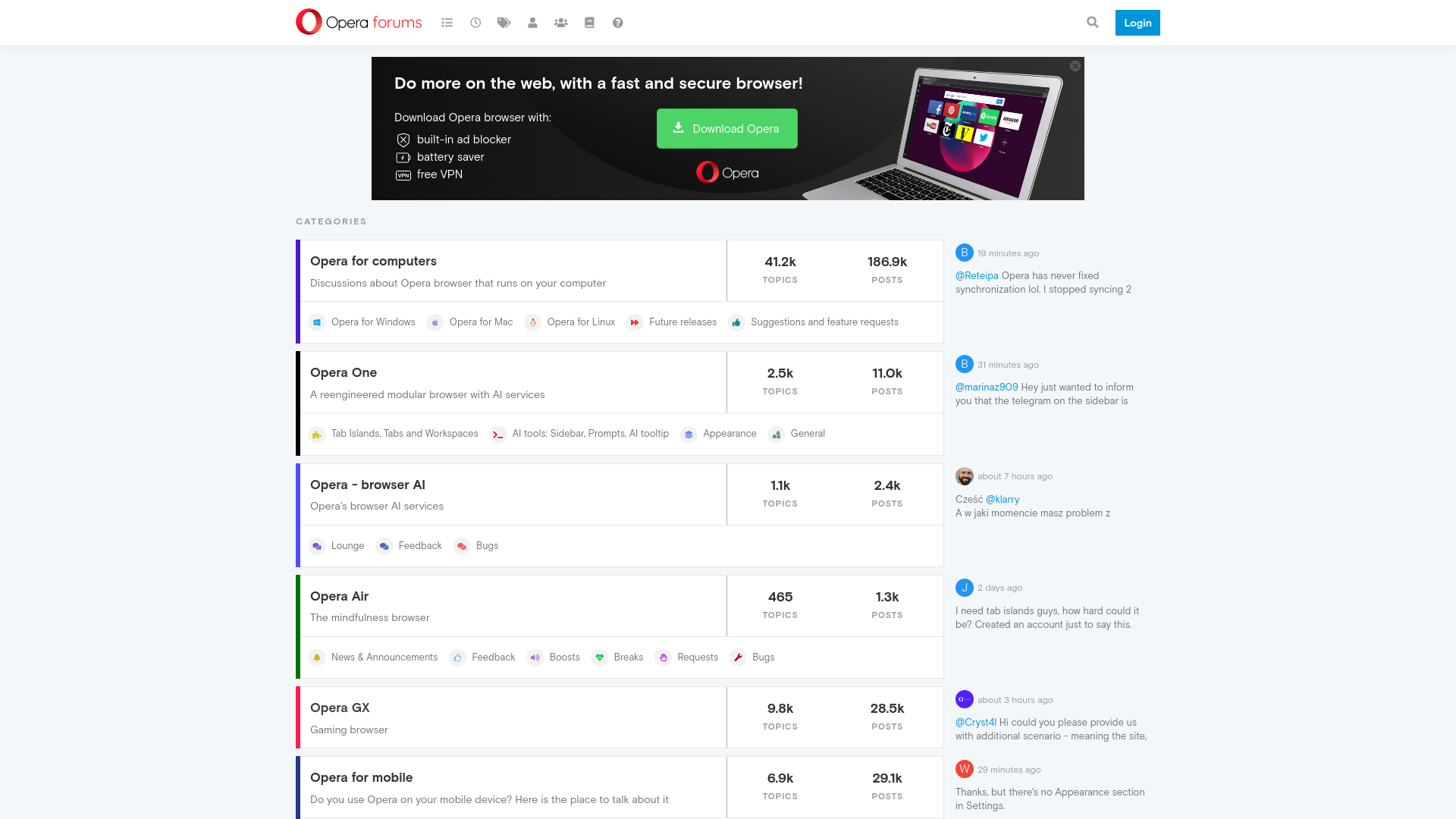Open the Help question mark icon
This screenshot has width=1456, height=819.
617,23
